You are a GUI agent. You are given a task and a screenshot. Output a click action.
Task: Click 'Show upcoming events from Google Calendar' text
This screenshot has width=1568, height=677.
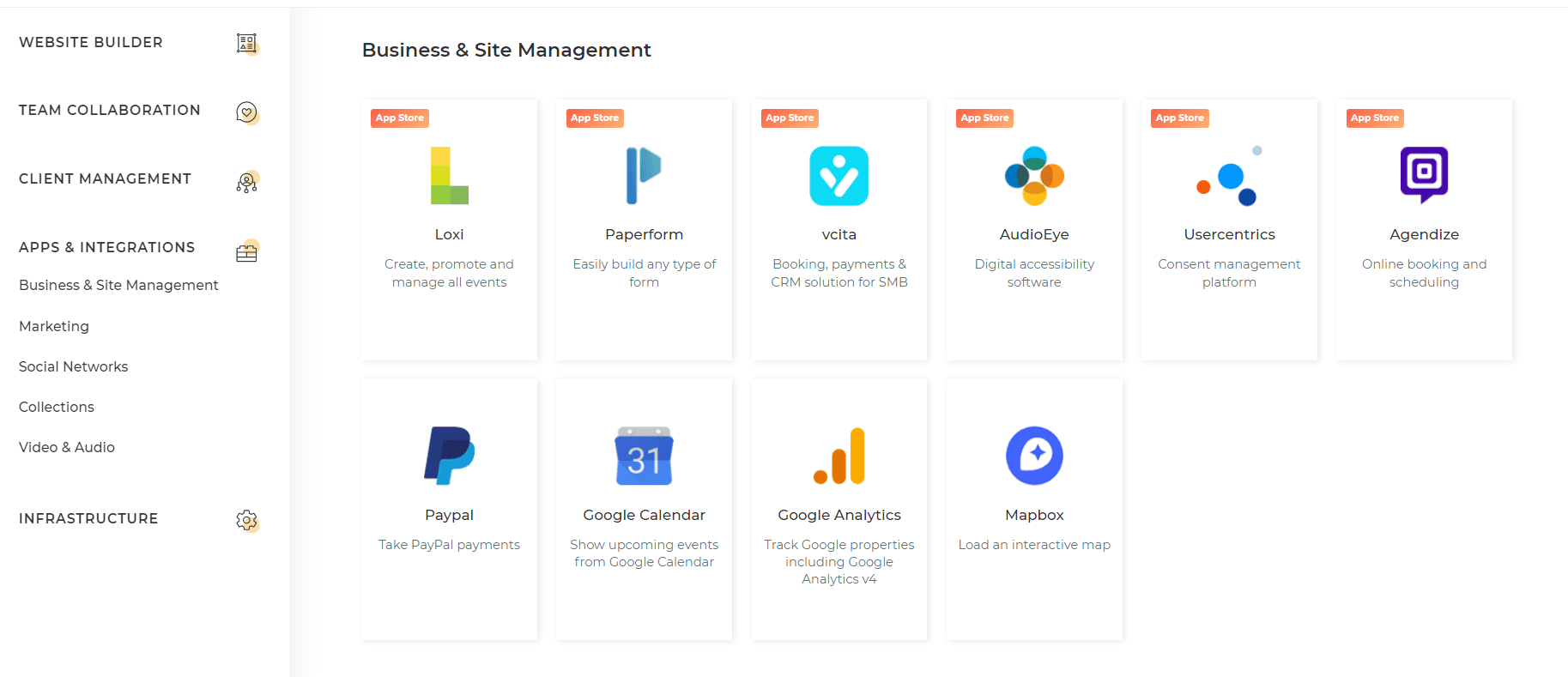tap(644, 553)
